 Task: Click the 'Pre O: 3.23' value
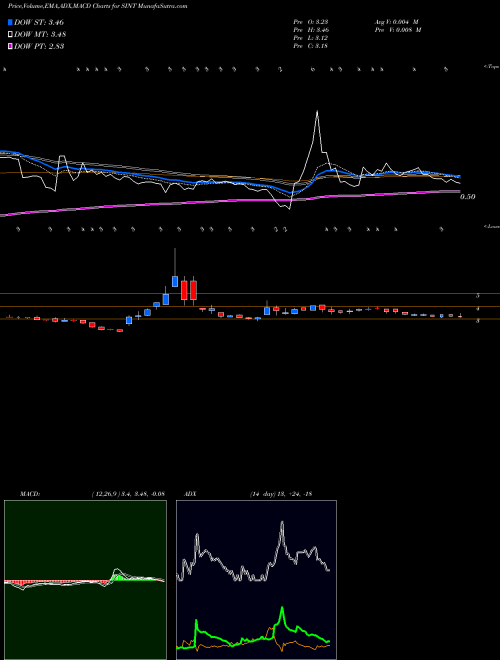click(311, 22)
